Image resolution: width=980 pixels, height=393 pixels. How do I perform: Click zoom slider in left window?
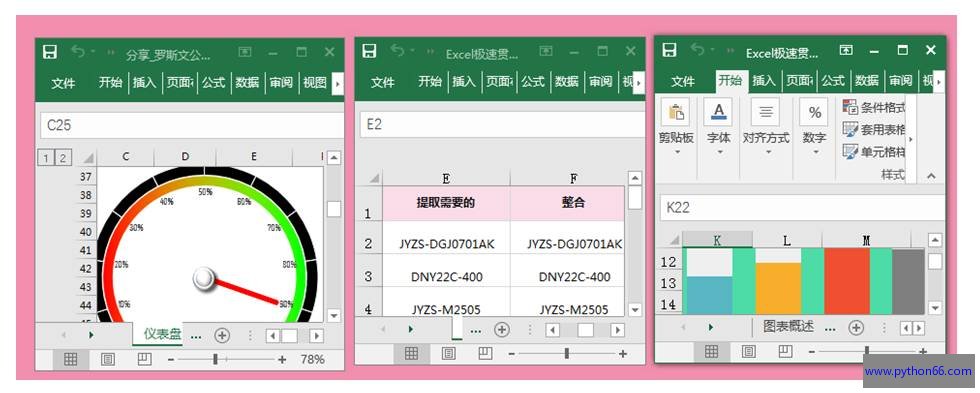tap(216, 359)
